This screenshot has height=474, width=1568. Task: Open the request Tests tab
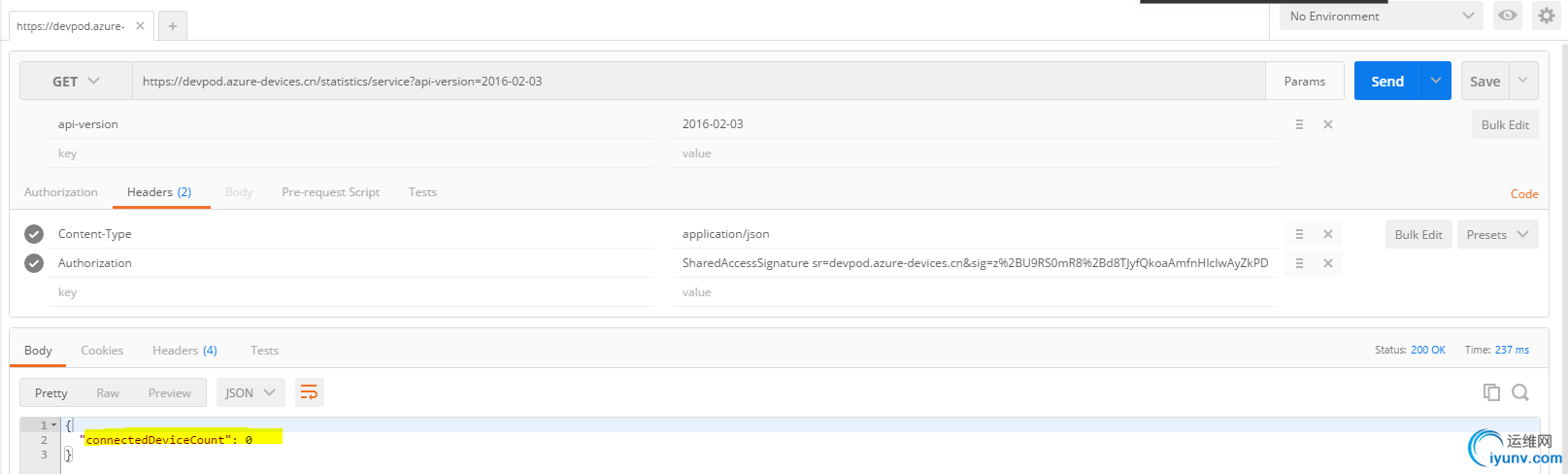coord(422,192)
